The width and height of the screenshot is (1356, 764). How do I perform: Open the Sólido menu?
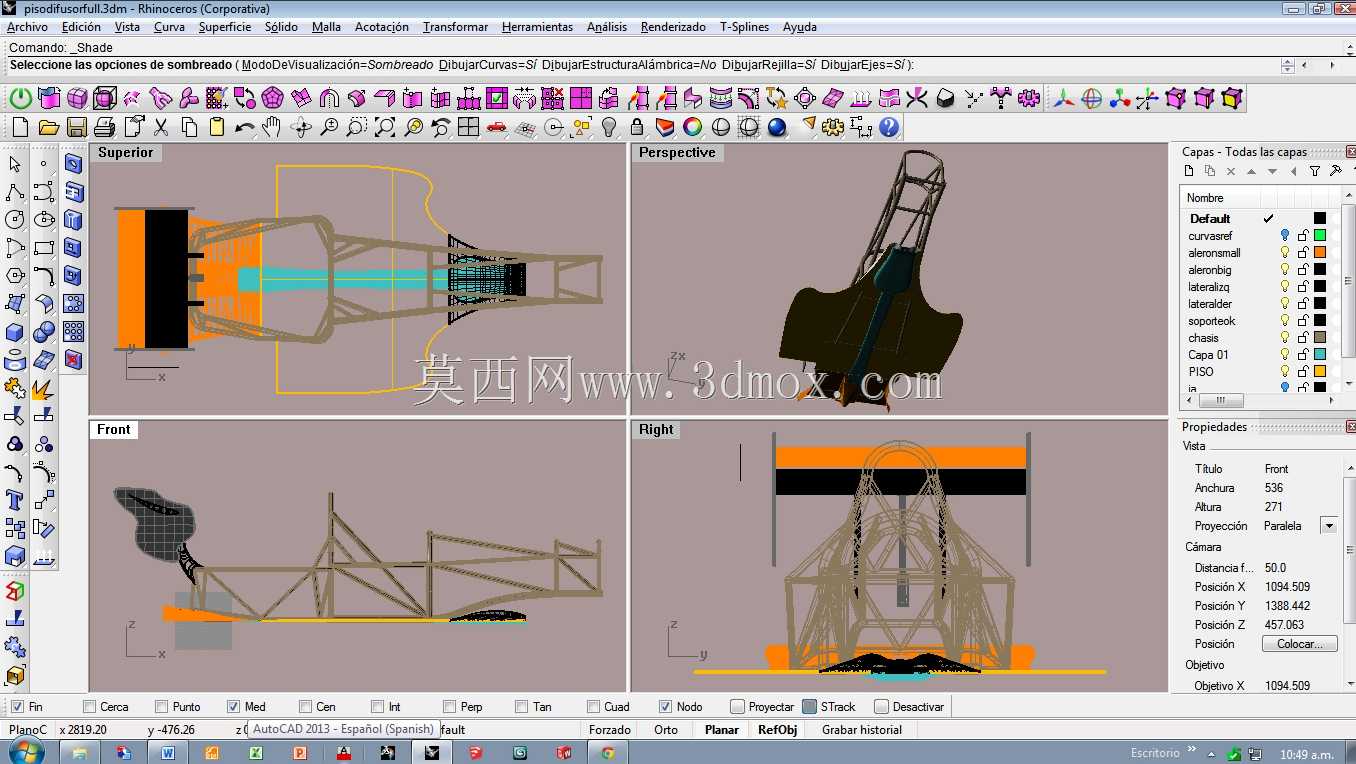click(281, 27)
